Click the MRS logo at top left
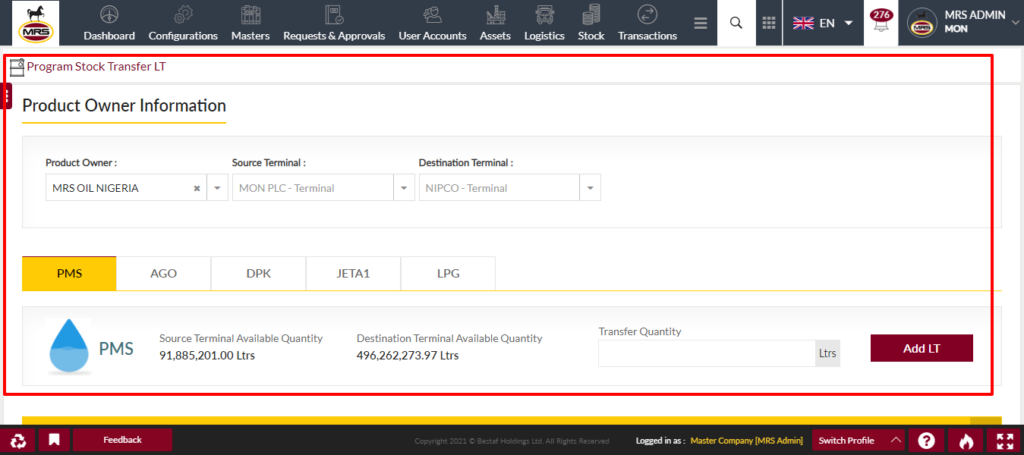 tap(36, 23)
